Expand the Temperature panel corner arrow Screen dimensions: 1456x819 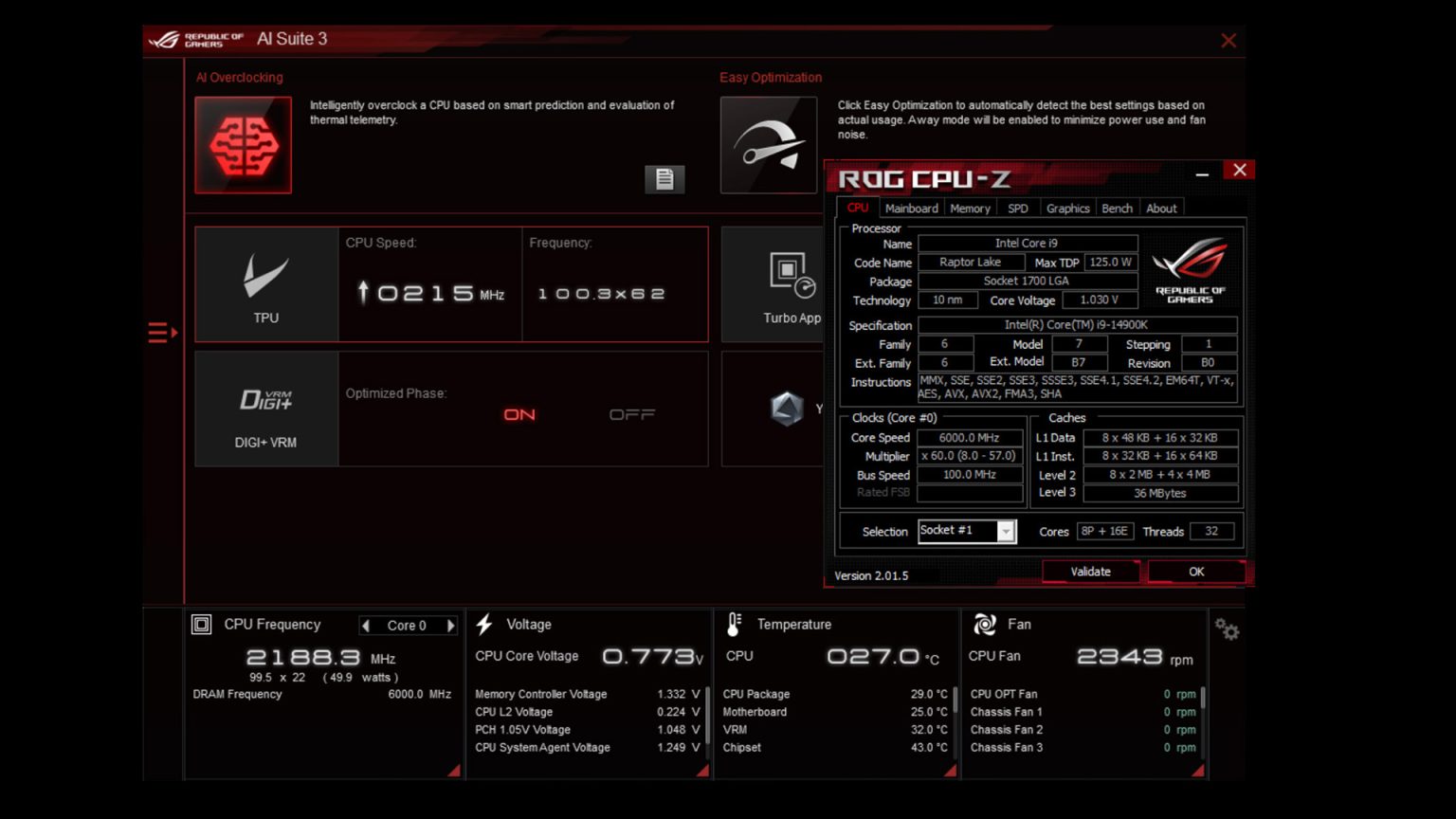(950, 771)
